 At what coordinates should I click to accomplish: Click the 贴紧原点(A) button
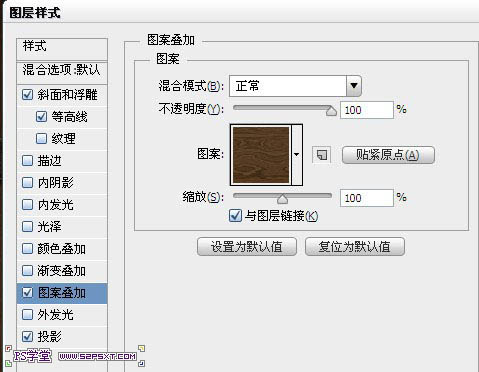point(388,155)
